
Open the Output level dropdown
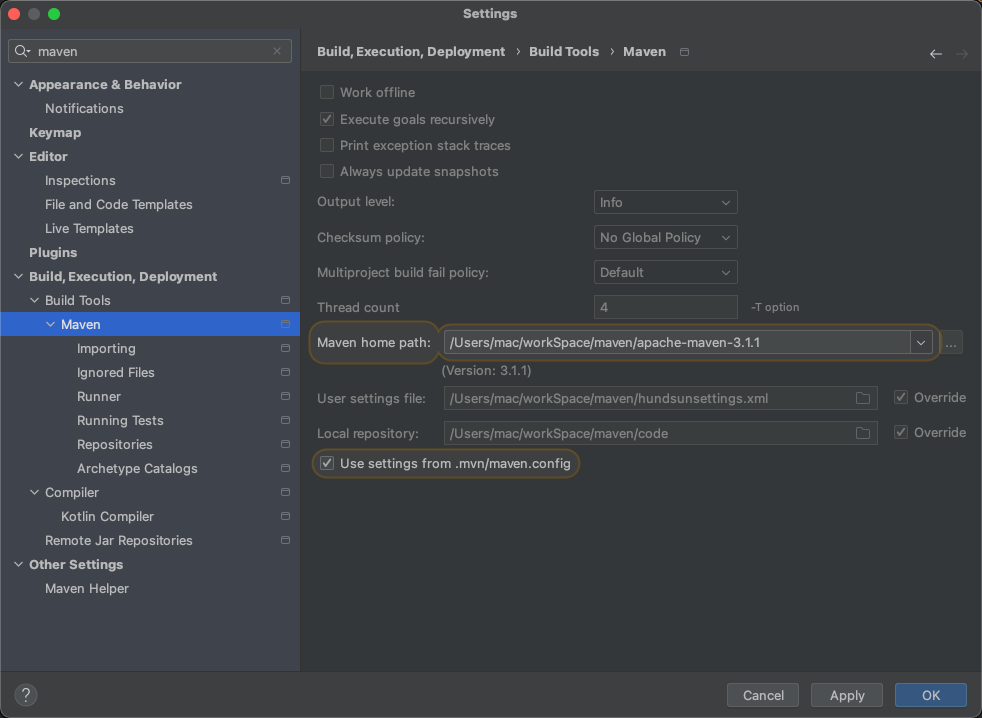click(x=665, y=202)
